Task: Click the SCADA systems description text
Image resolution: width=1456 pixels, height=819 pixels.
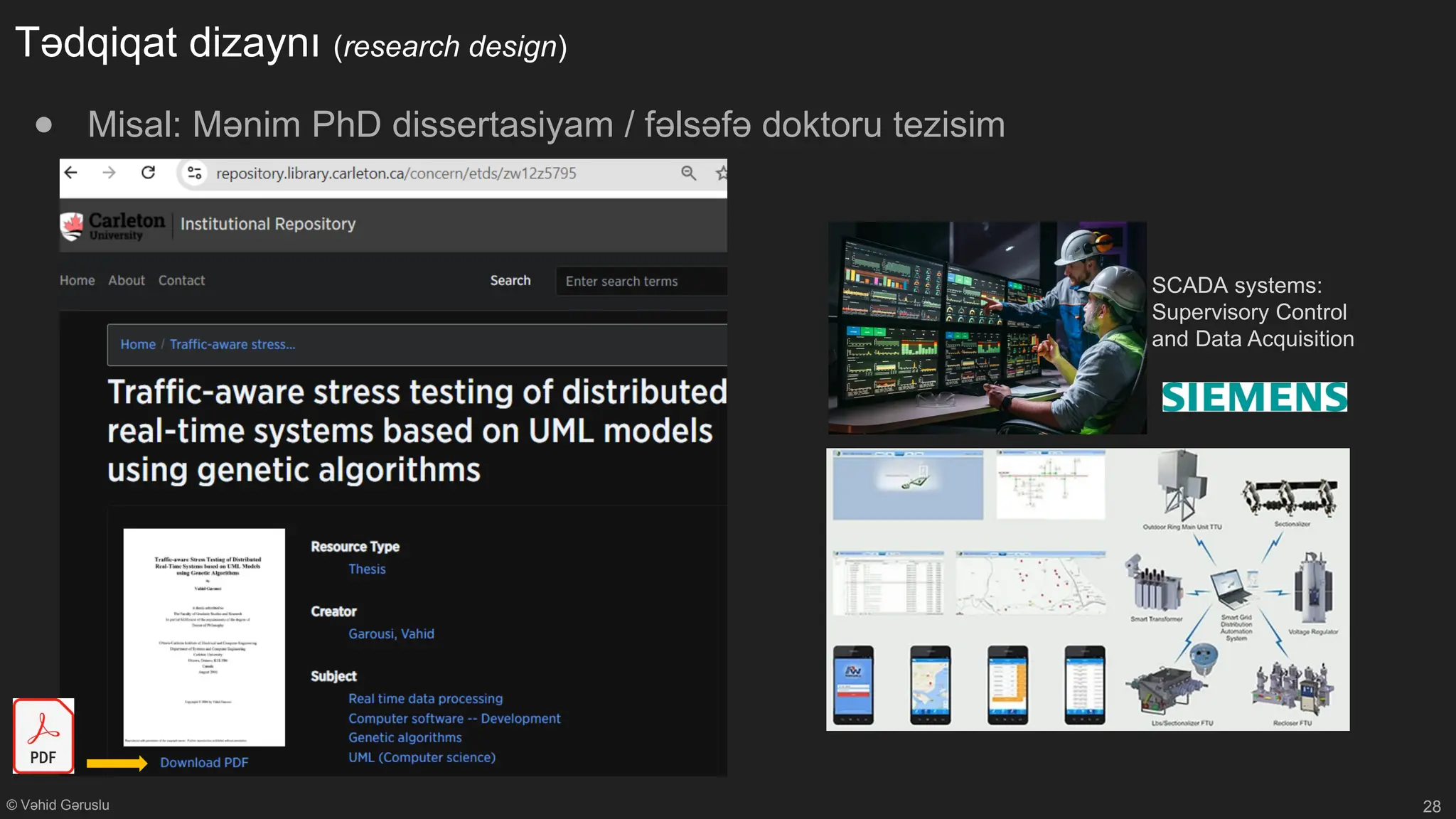Action: point(1253,312)
